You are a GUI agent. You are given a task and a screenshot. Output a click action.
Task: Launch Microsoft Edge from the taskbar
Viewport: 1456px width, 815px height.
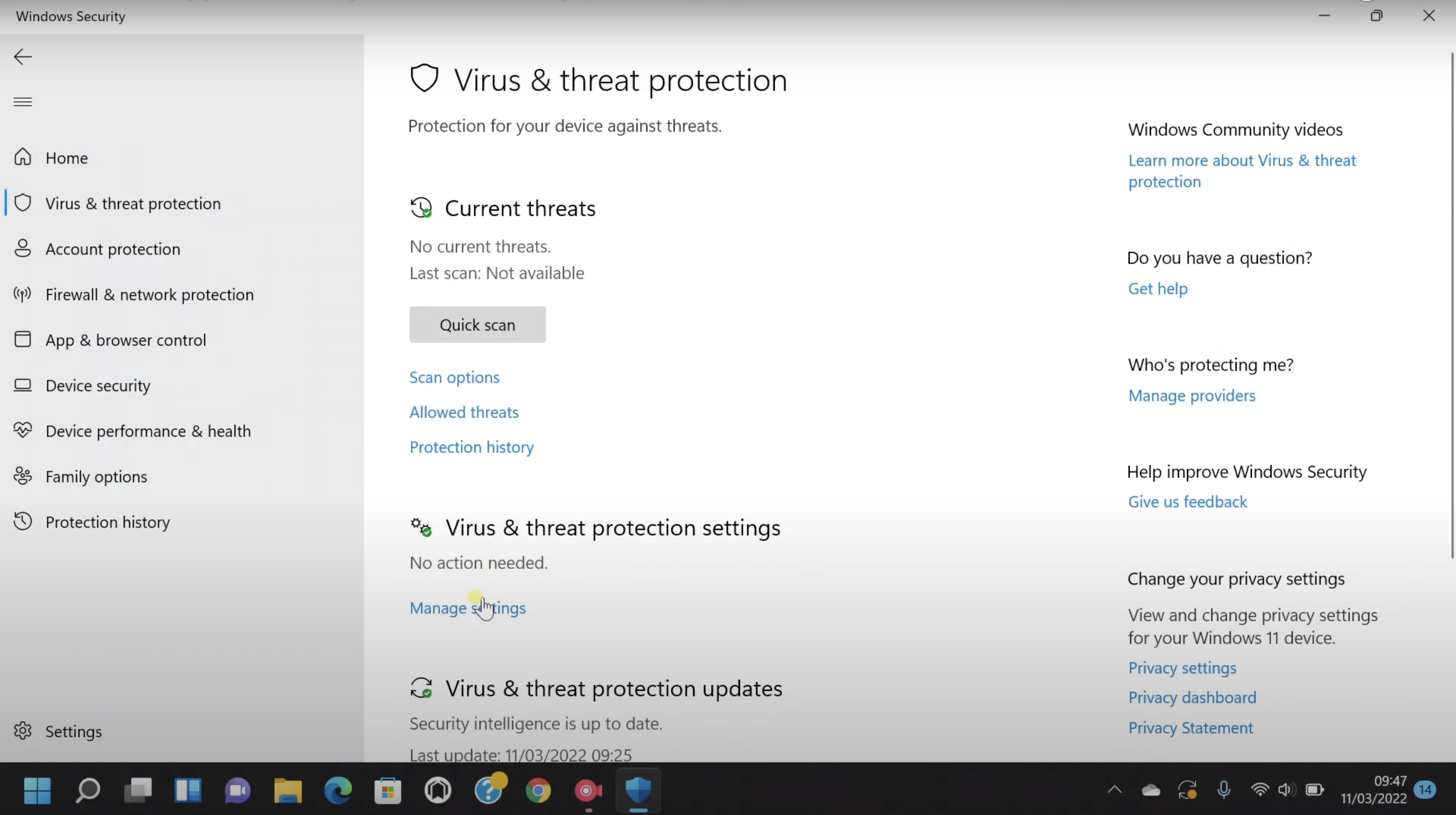[338, 791]
